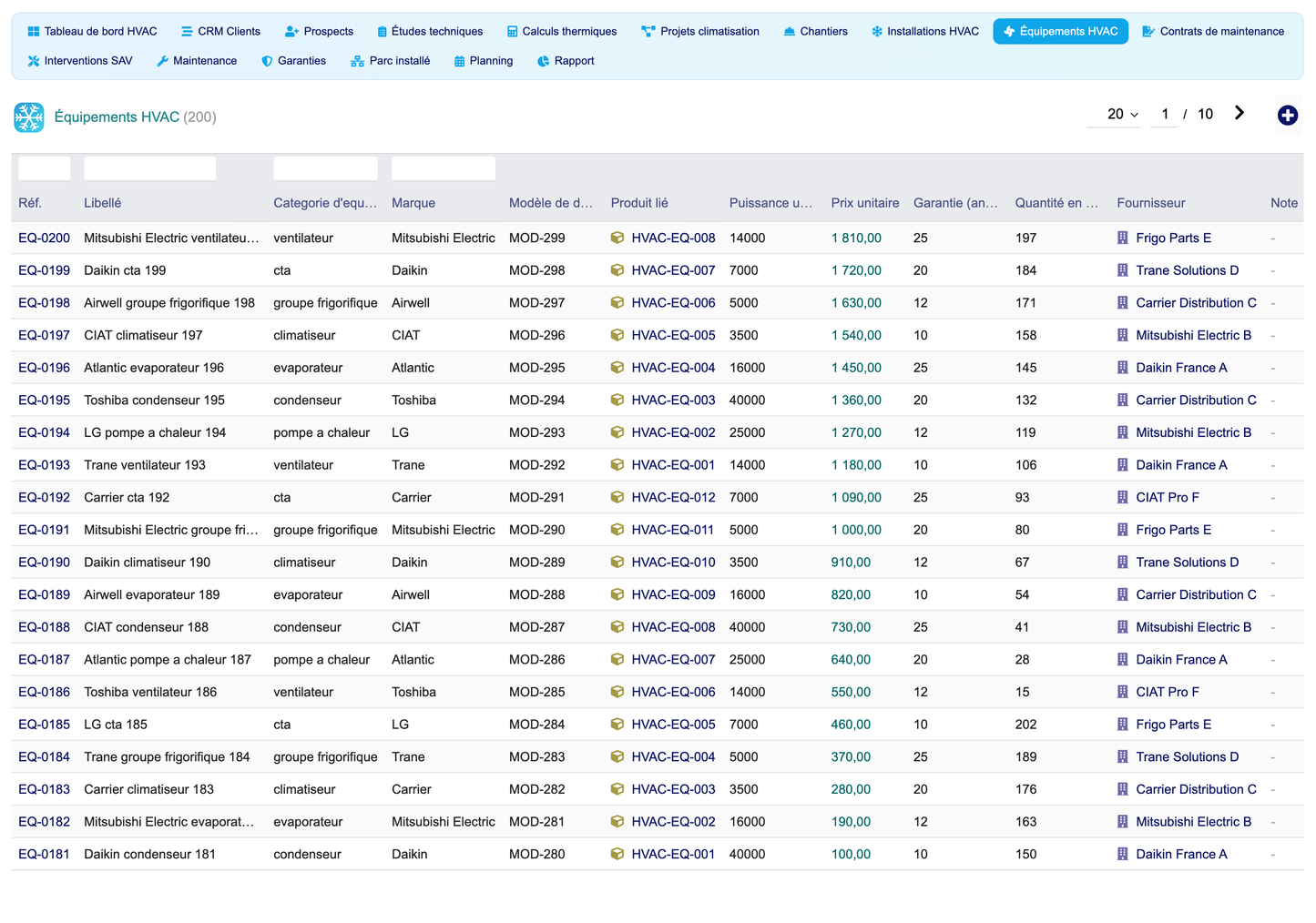Open equipment reference EQ-0200 link

pos(44,238)
